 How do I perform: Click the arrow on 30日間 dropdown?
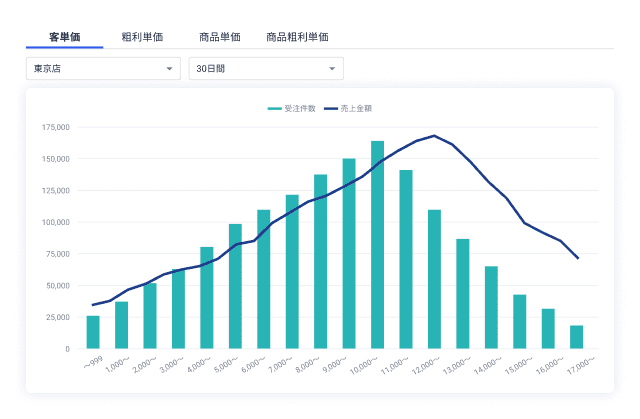[x=331, y=69]
